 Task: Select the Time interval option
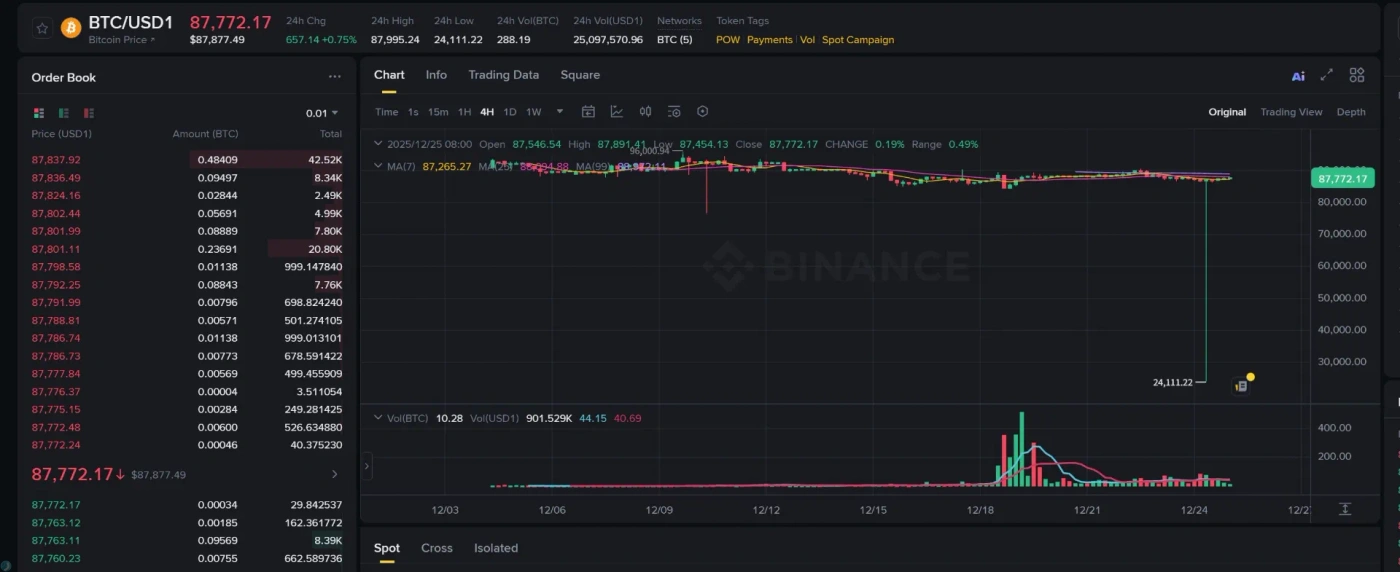click(x=386, y=112)
